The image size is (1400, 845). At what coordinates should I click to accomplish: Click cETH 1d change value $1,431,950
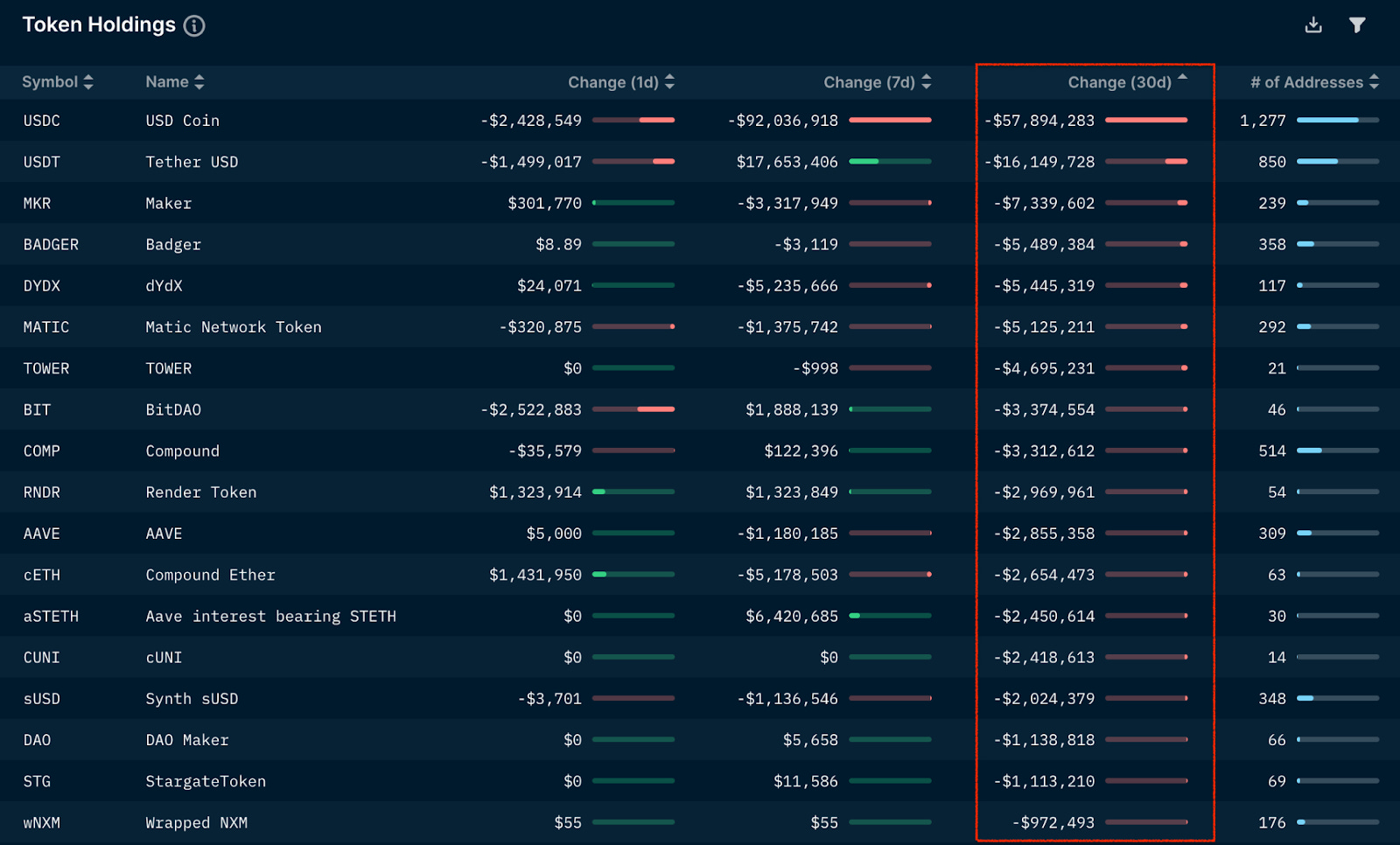pos(535,575)
